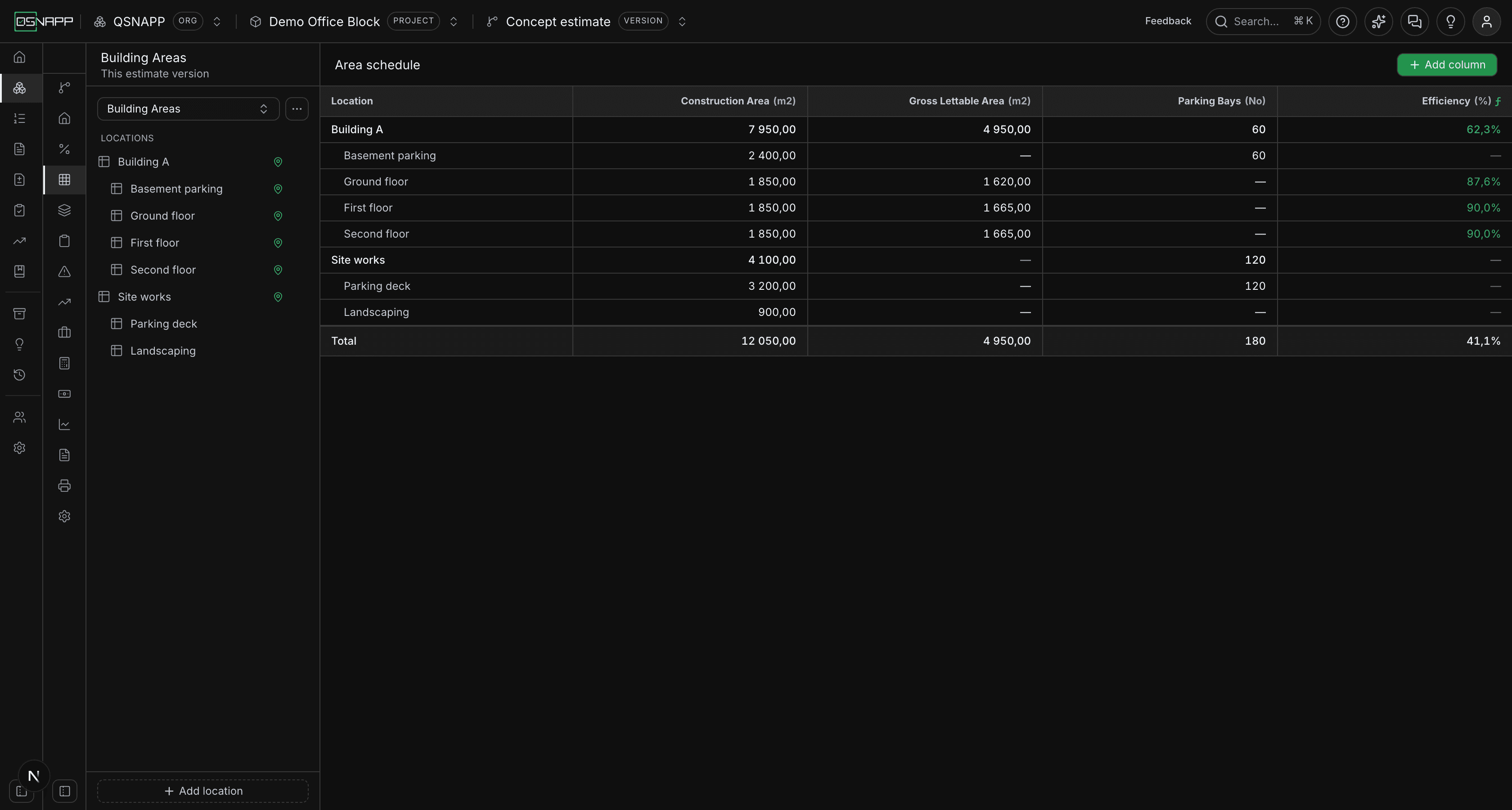Toggle the location pin for Basement parking
1512x810 pixels.
(x=278, y=189)
